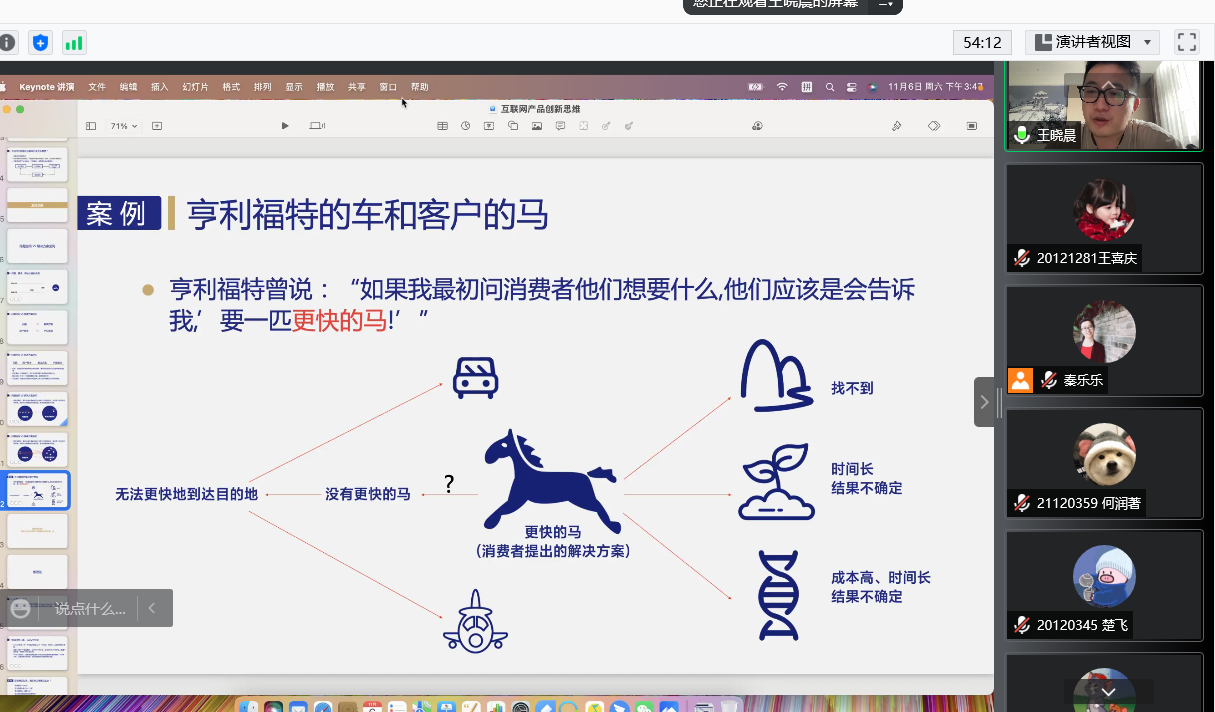Viewport: 1215px width, 712px height.
Task: Enter full screen via corner brackets icon
Action: [1187, 42]
